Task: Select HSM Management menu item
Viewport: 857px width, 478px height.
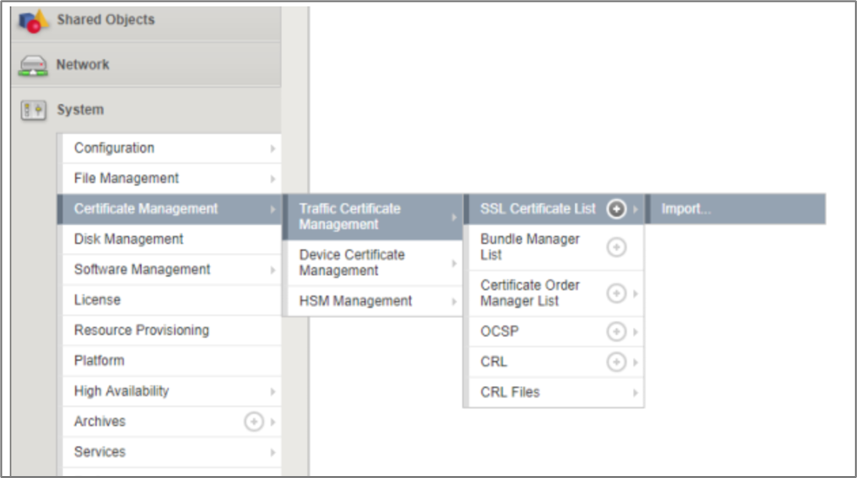Action: (x=356, y=301)
